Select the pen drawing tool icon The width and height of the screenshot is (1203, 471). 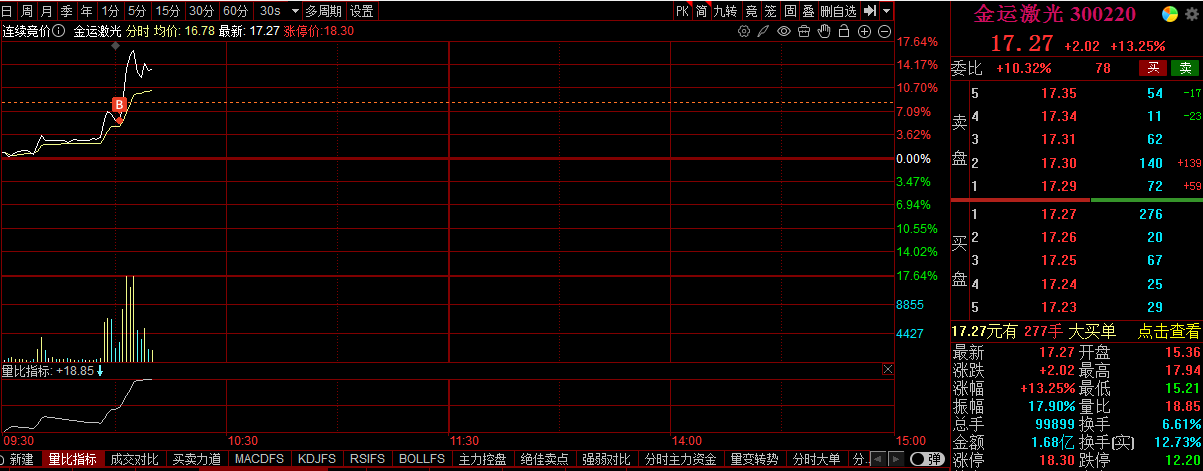[x=764, y=32]
